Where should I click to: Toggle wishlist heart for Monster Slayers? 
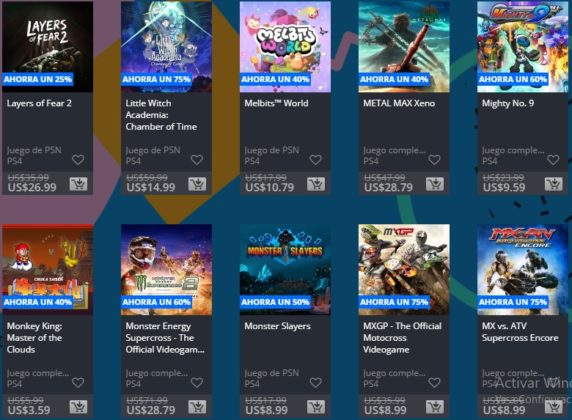[316, 382]
